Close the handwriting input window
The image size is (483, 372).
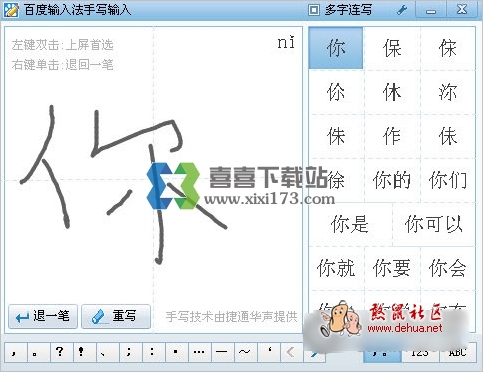click(x=462, y=10)
